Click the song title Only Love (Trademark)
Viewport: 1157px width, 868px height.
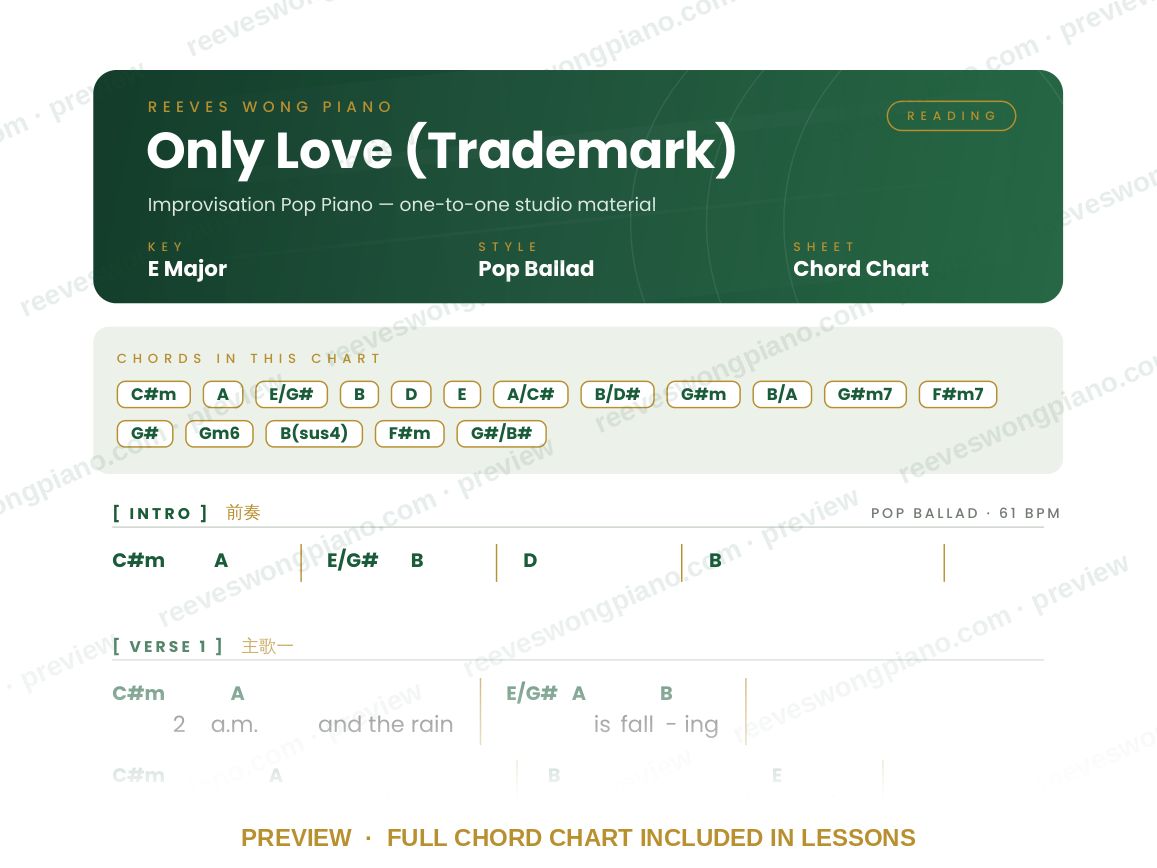(x=441, y=151)
